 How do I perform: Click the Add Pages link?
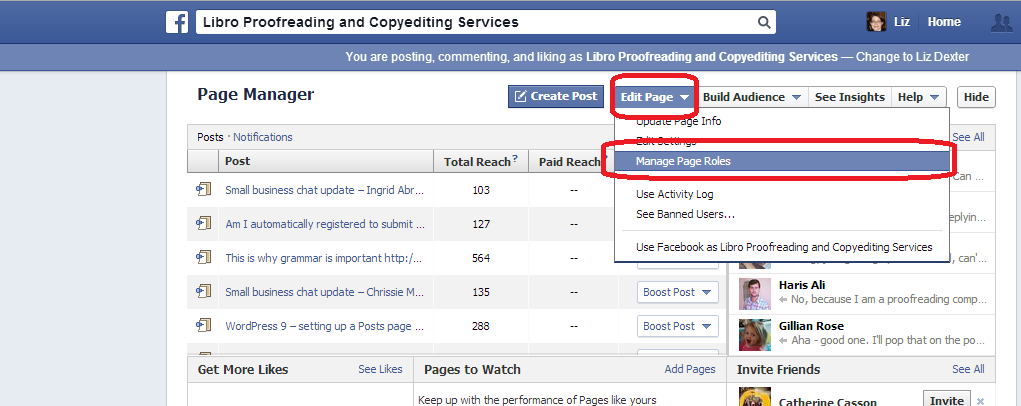[x=689, y=370]
